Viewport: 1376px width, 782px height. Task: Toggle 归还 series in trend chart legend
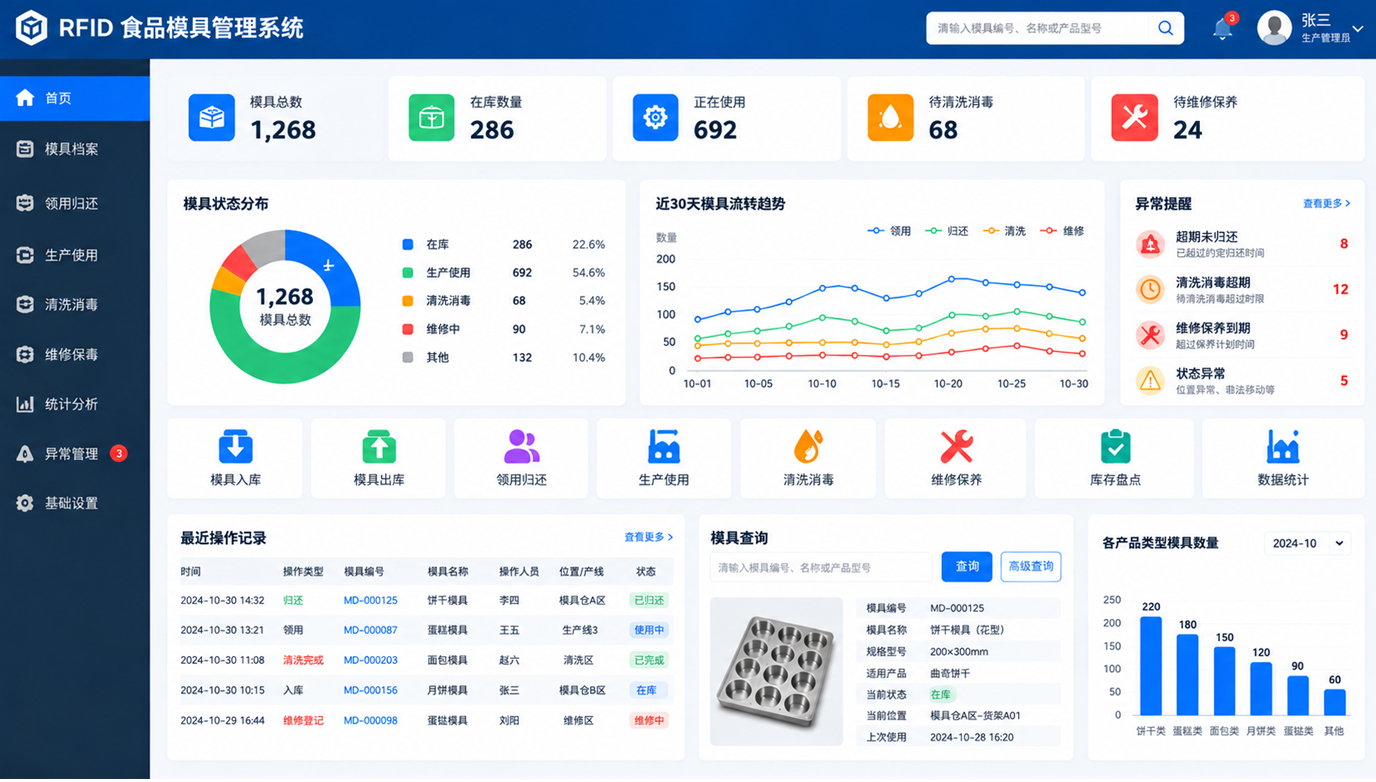pos(946,231)
